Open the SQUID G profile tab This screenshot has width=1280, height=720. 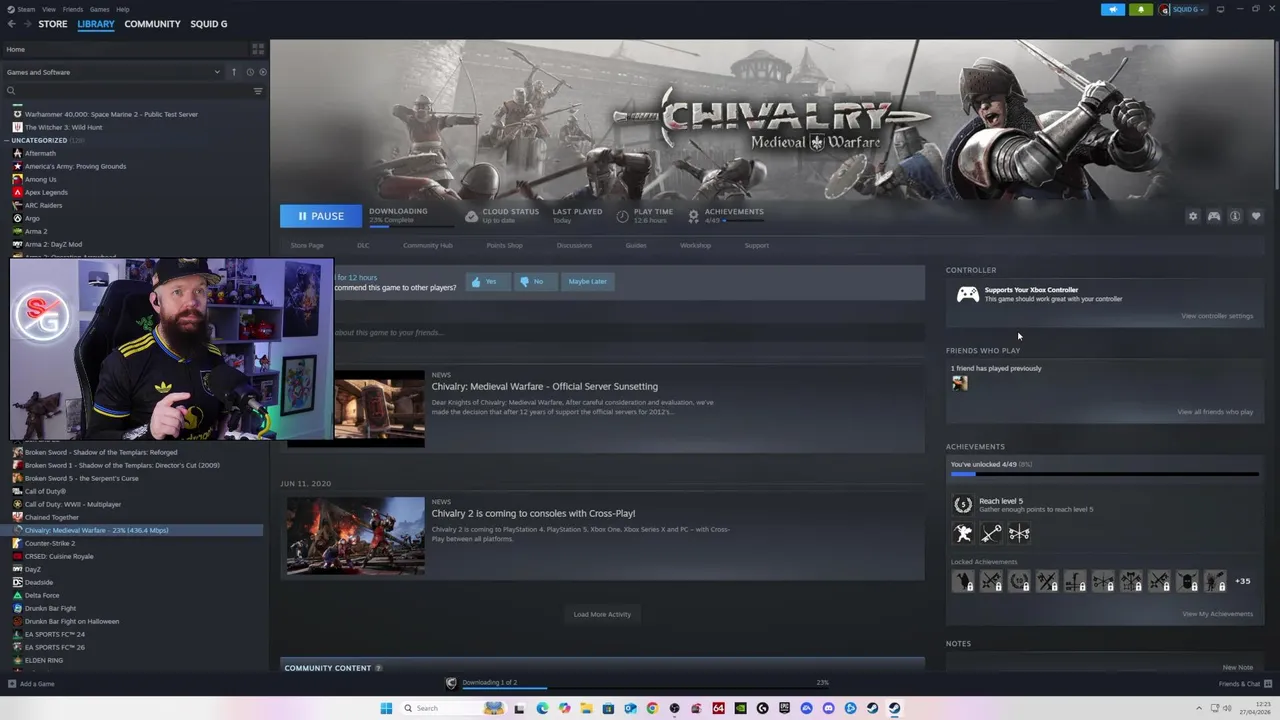point(209,24)
